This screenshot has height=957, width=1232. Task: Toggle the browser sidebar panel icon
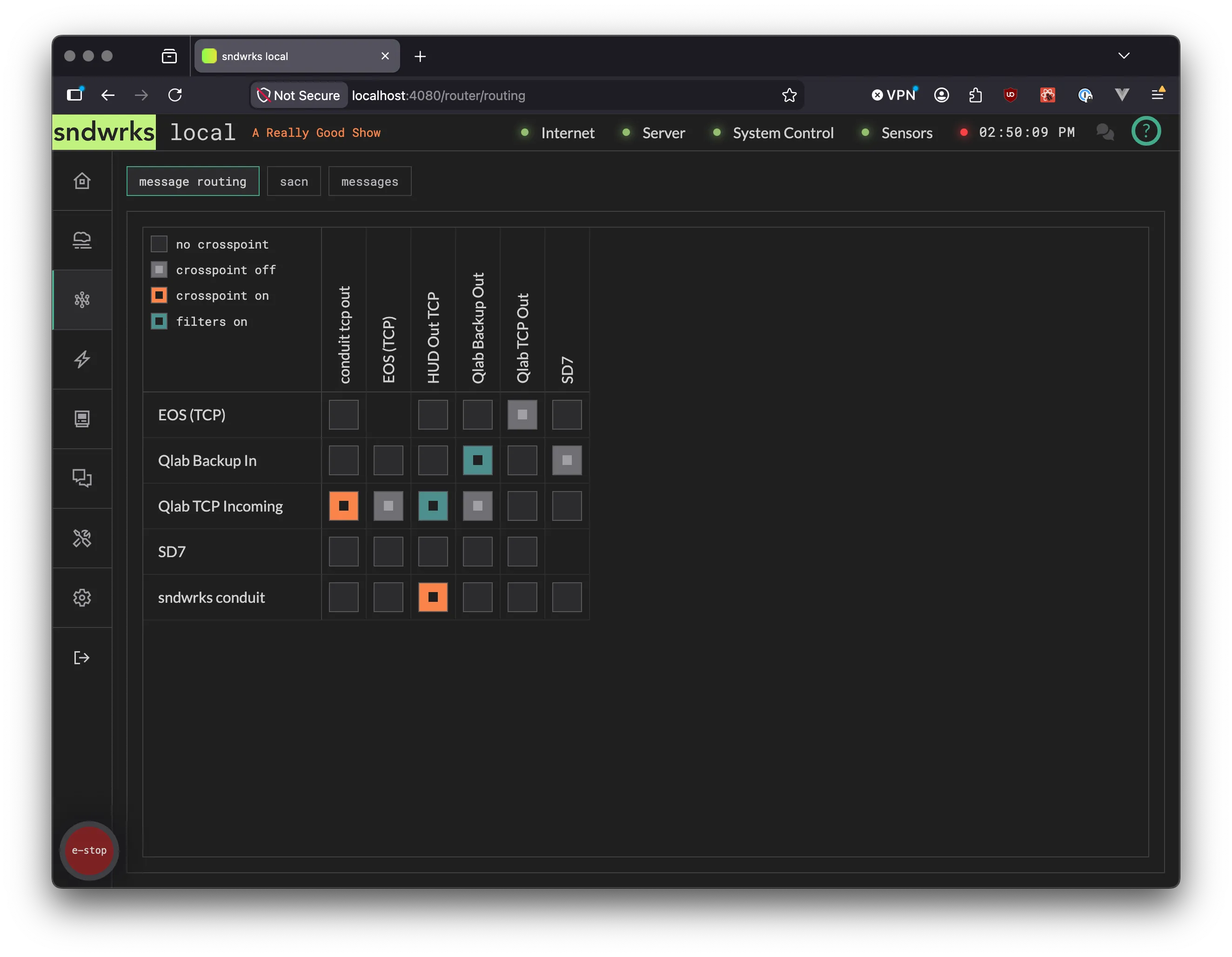pos(75,94)
